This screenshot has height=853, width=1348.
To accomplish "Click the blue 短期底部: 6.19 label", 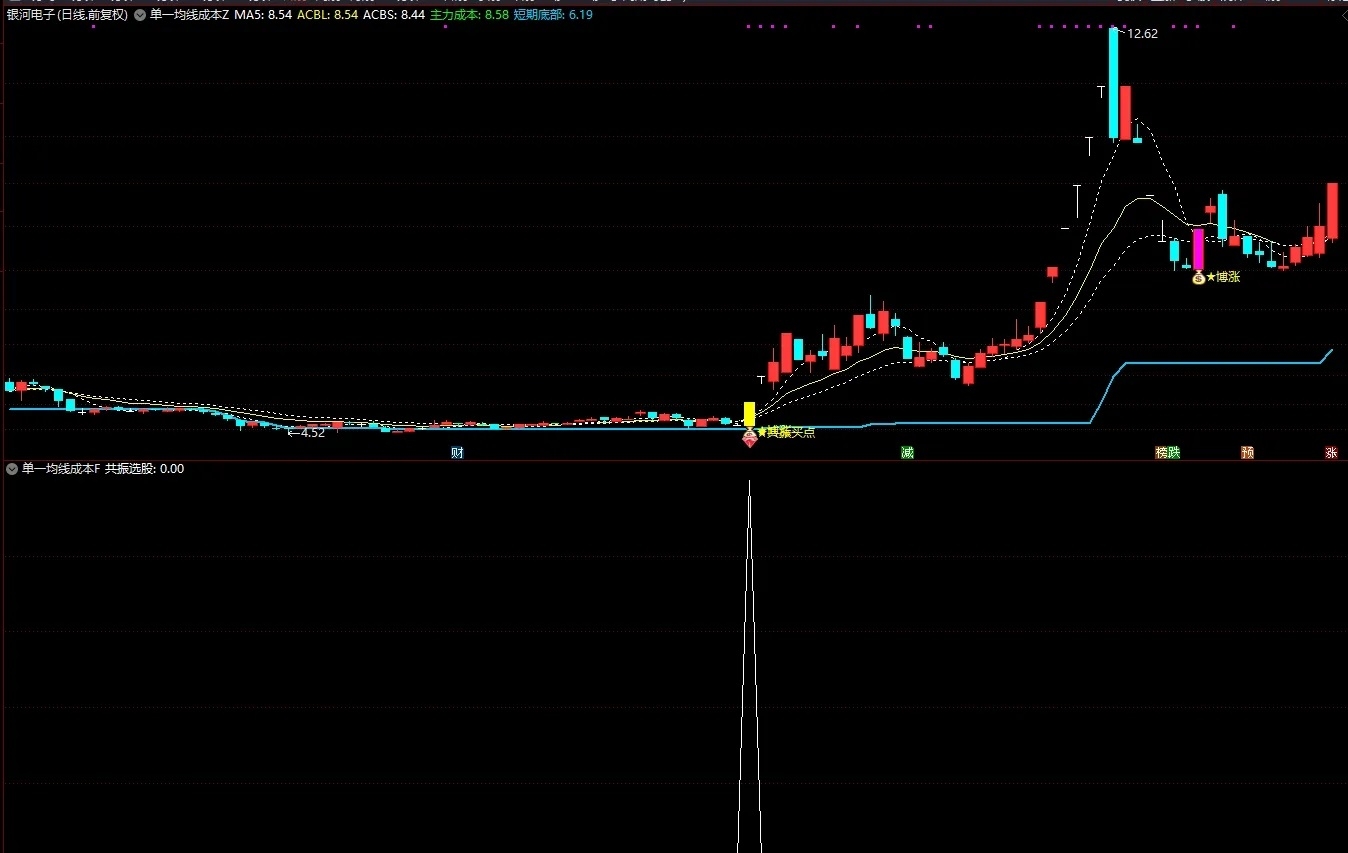I will tap(553, 15).
